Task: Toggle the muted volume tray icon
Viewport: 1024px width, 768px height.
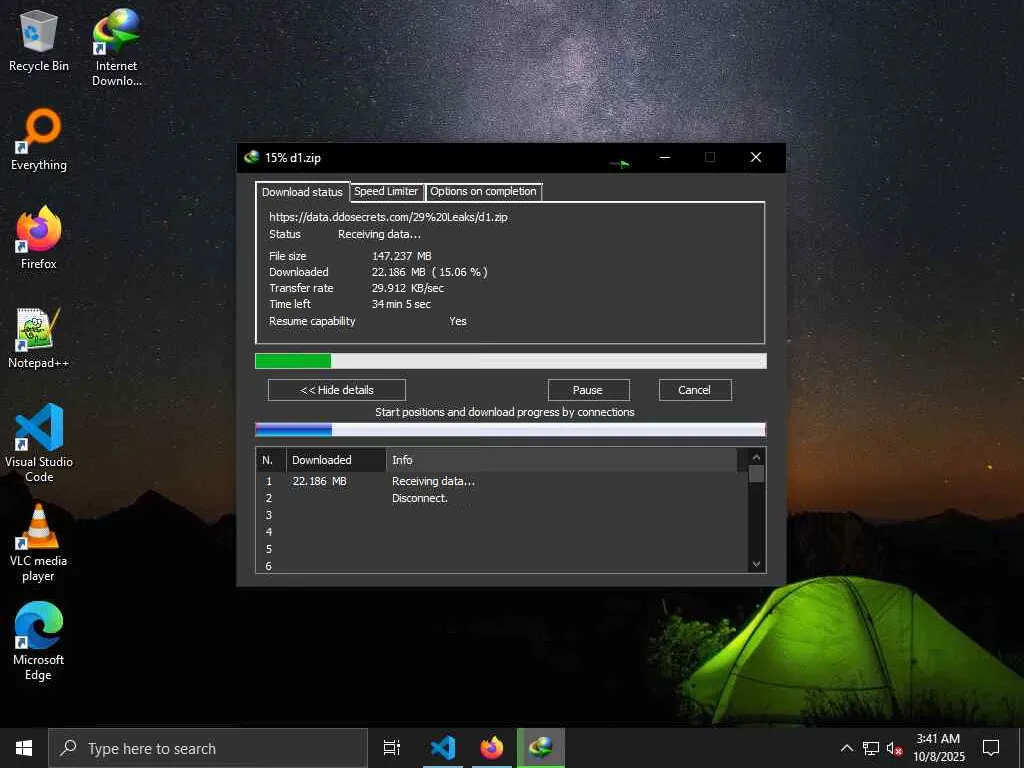Action: (893, 748)
